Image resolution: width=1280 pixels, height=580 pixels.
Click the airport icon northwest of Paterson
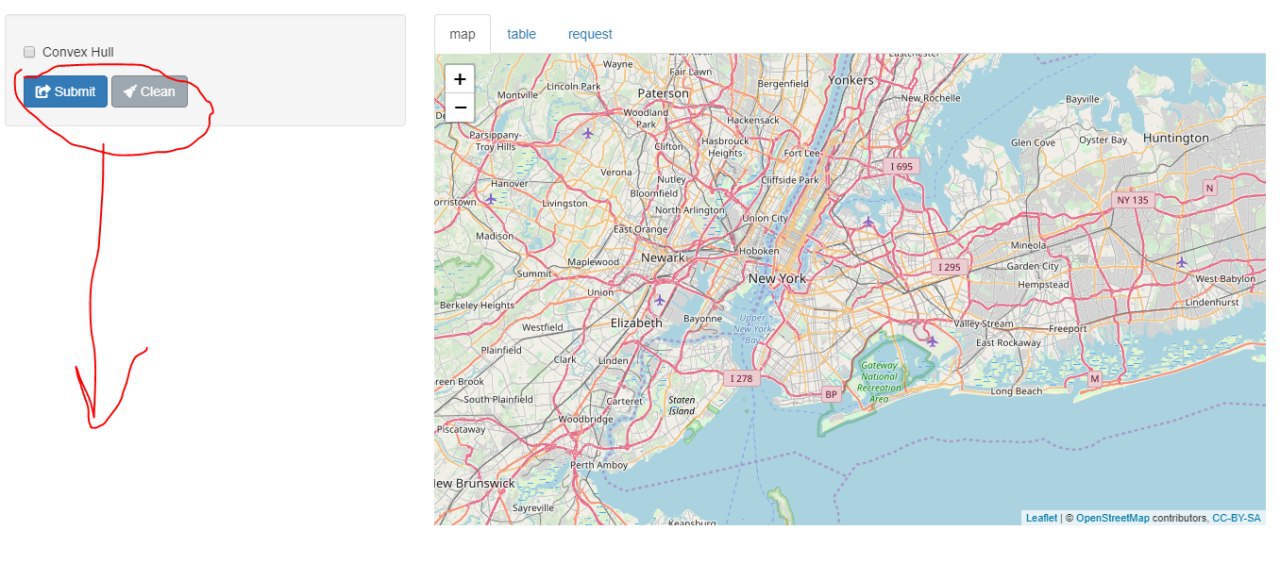click(x=588, y=132)
